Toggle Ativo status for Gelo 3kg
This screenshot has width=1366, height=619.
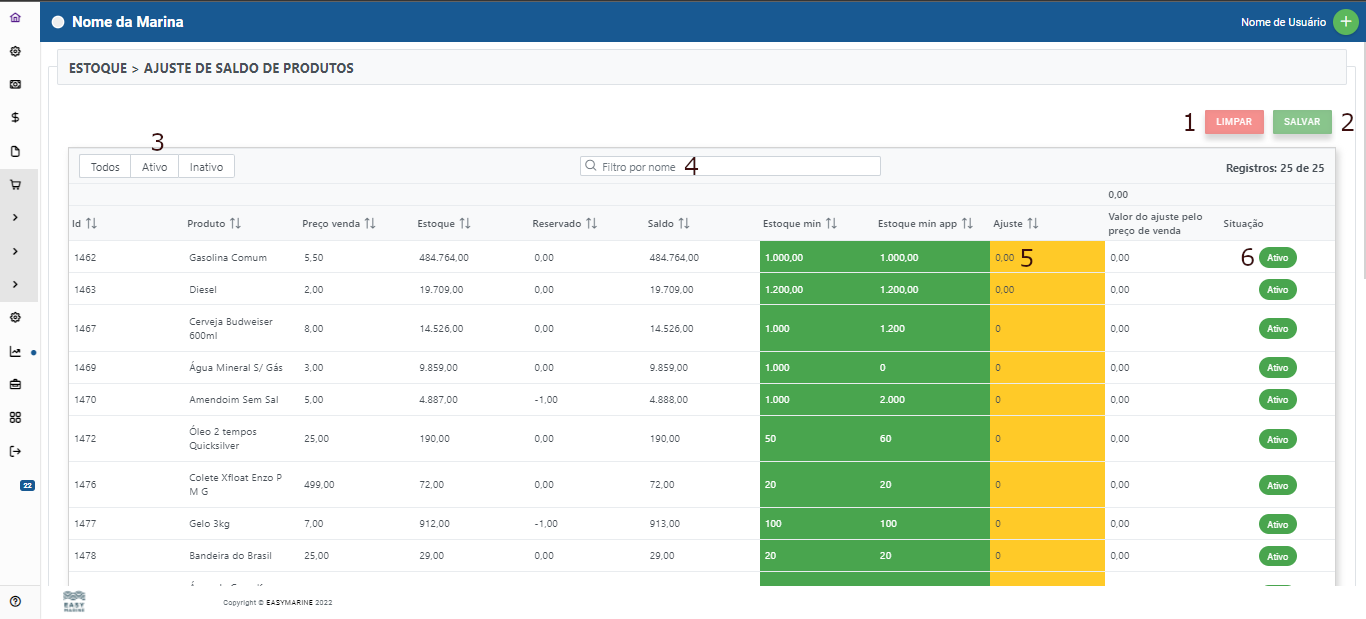point(1277,523)
